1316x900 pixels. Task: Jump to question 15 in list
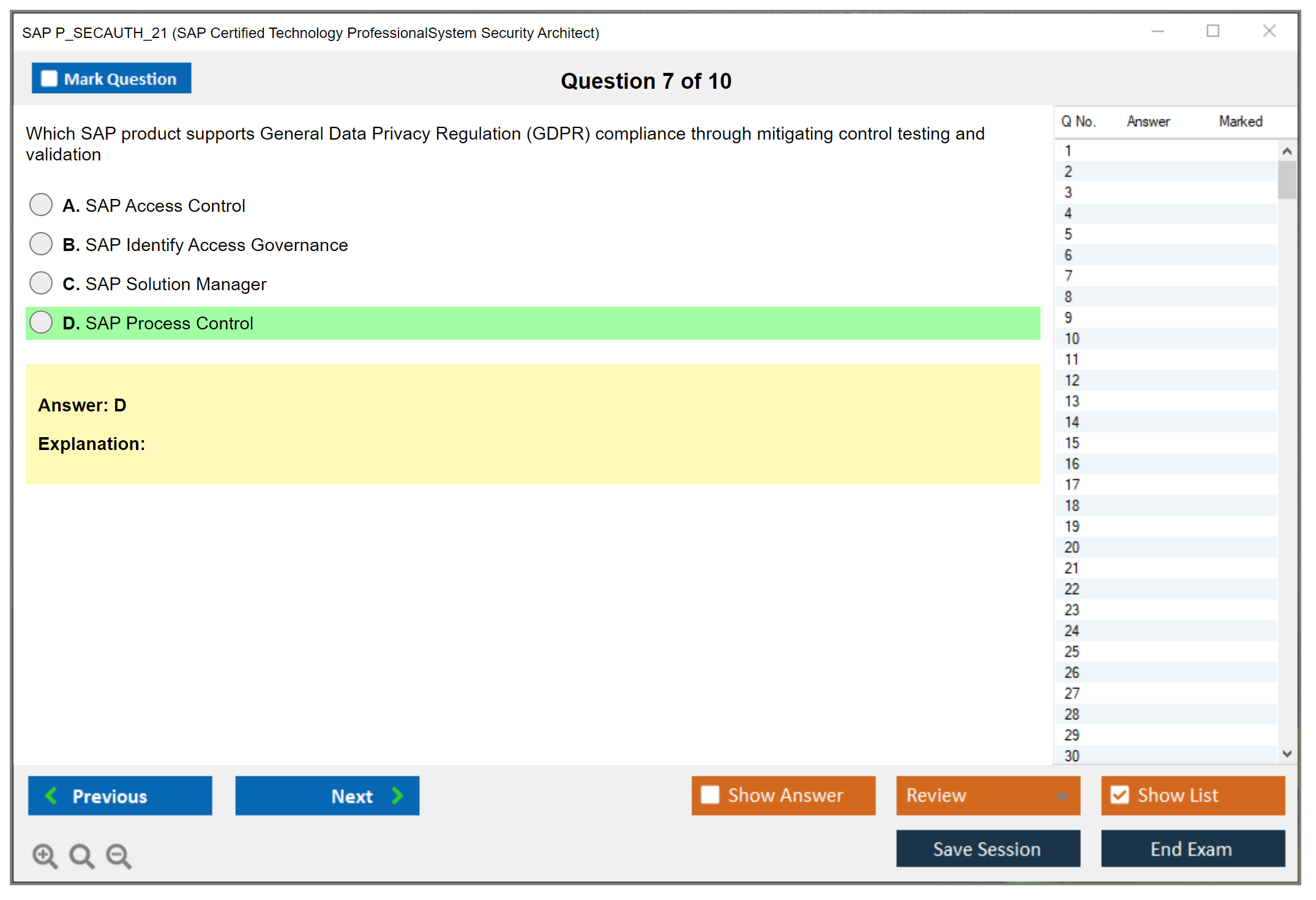coord(1072,443)
